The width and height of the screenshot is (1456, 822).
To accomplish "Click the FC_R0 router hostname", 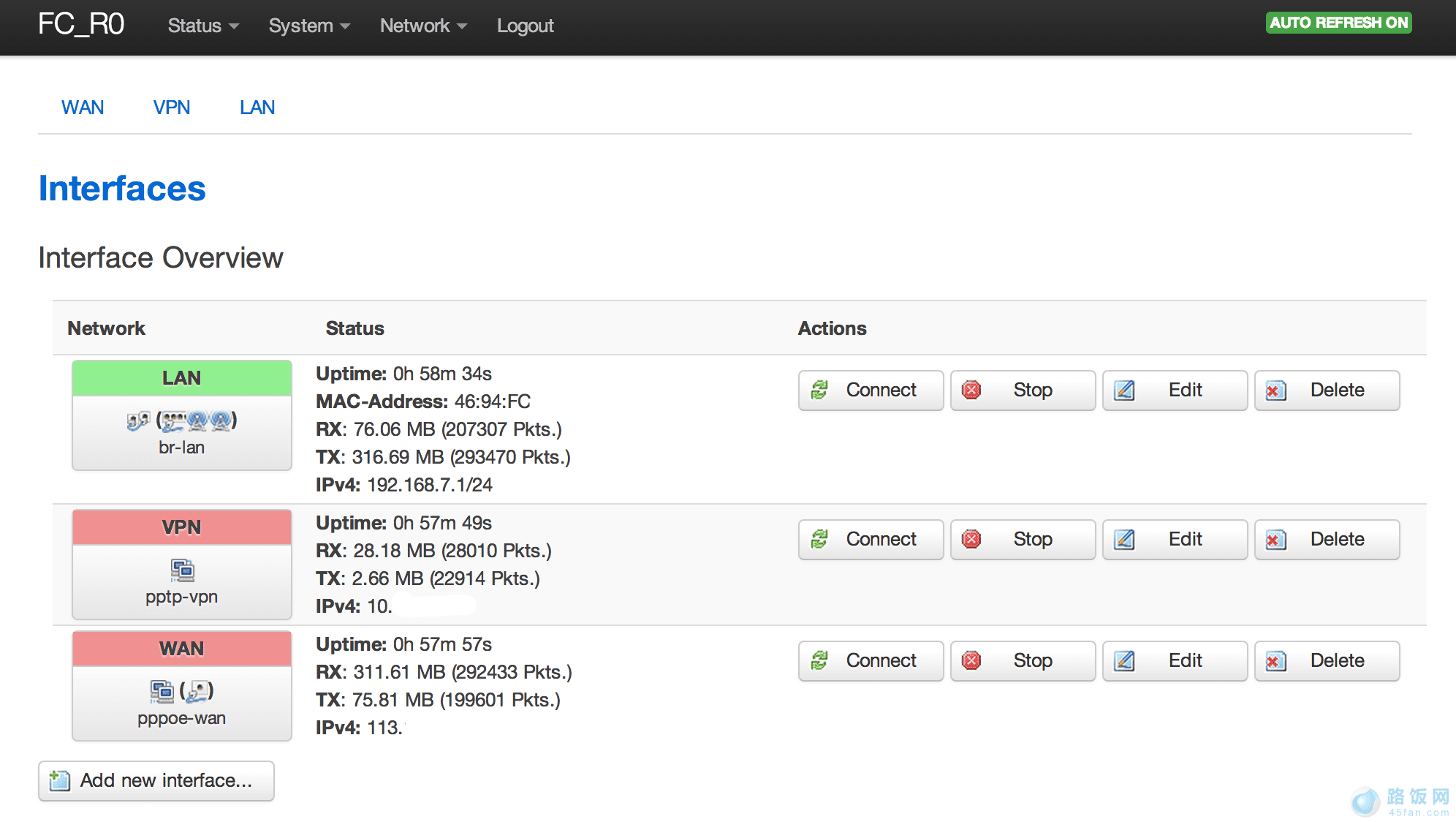I will point(81,24).
